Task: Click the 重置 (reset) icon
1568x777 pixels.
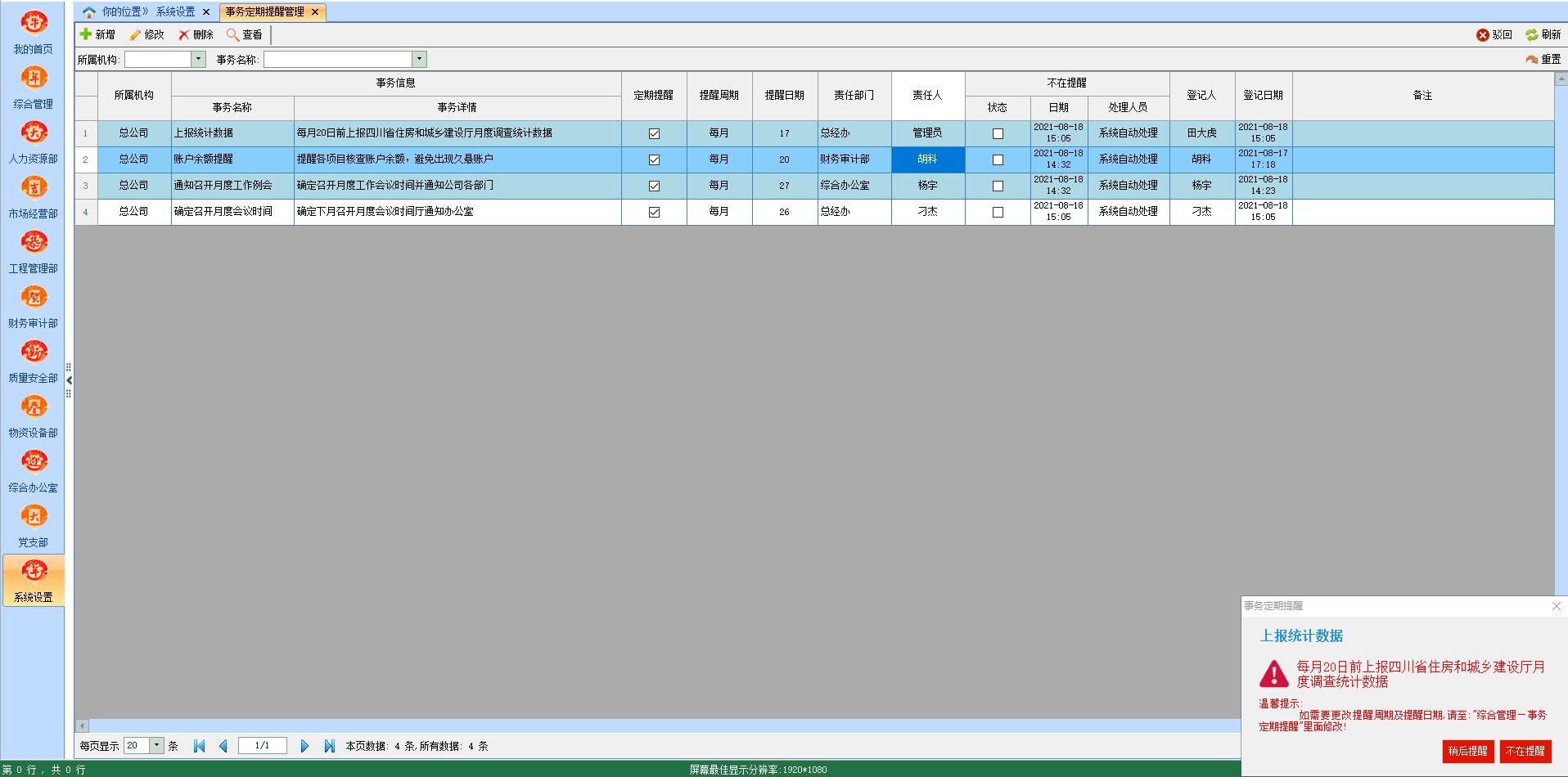Action: pyautogui.click(x=1531, y=59)
